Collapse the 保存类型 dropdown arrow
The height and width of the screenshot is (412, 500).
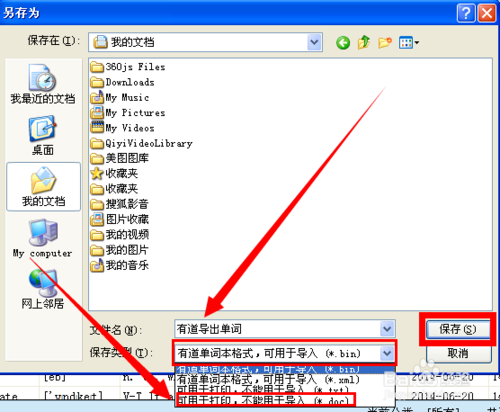(387, 353)
